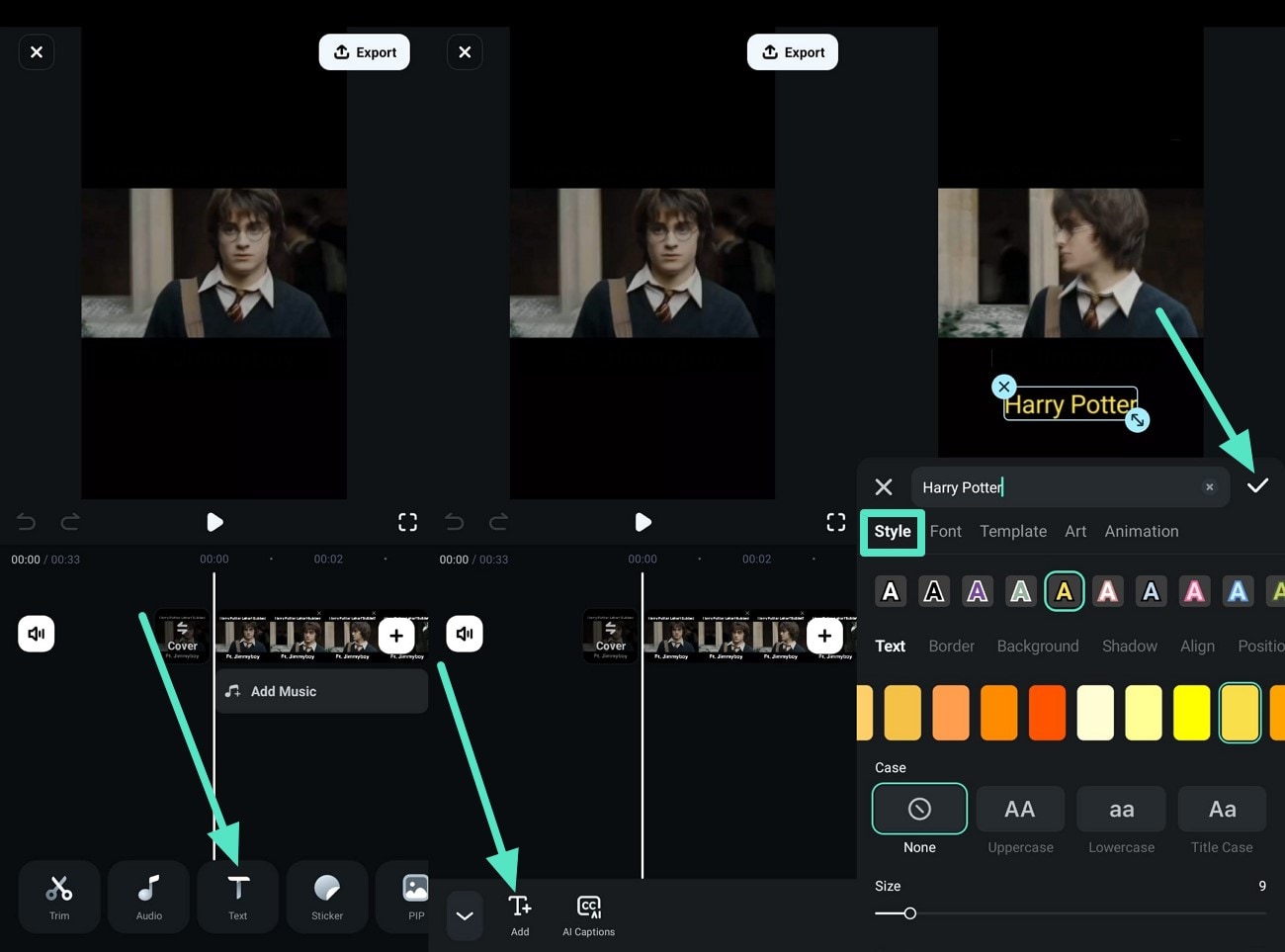Select the Trim tool in first panel
This screenshot has height=952, width=1285.
point(59,896)
